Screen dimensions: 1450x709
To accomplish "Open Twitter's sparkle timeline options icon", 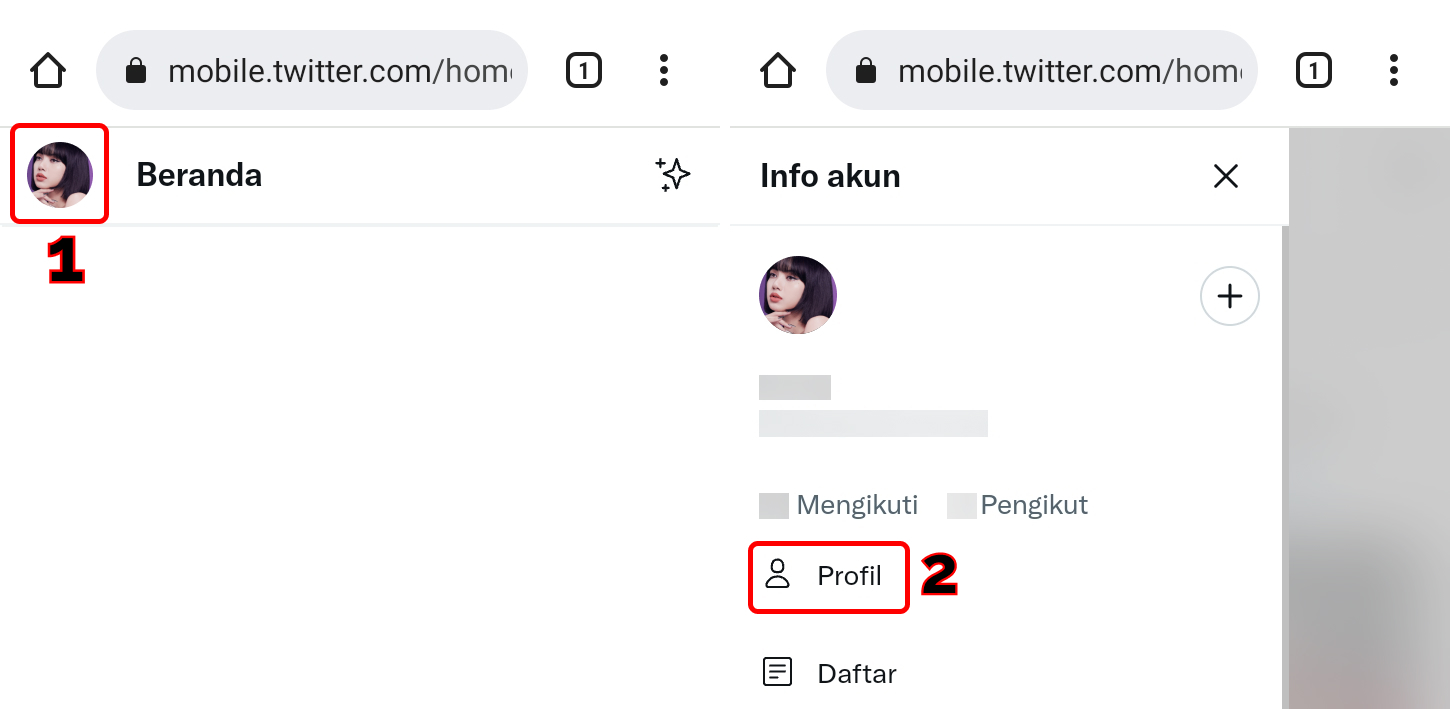I will click(x=674, y=174).
